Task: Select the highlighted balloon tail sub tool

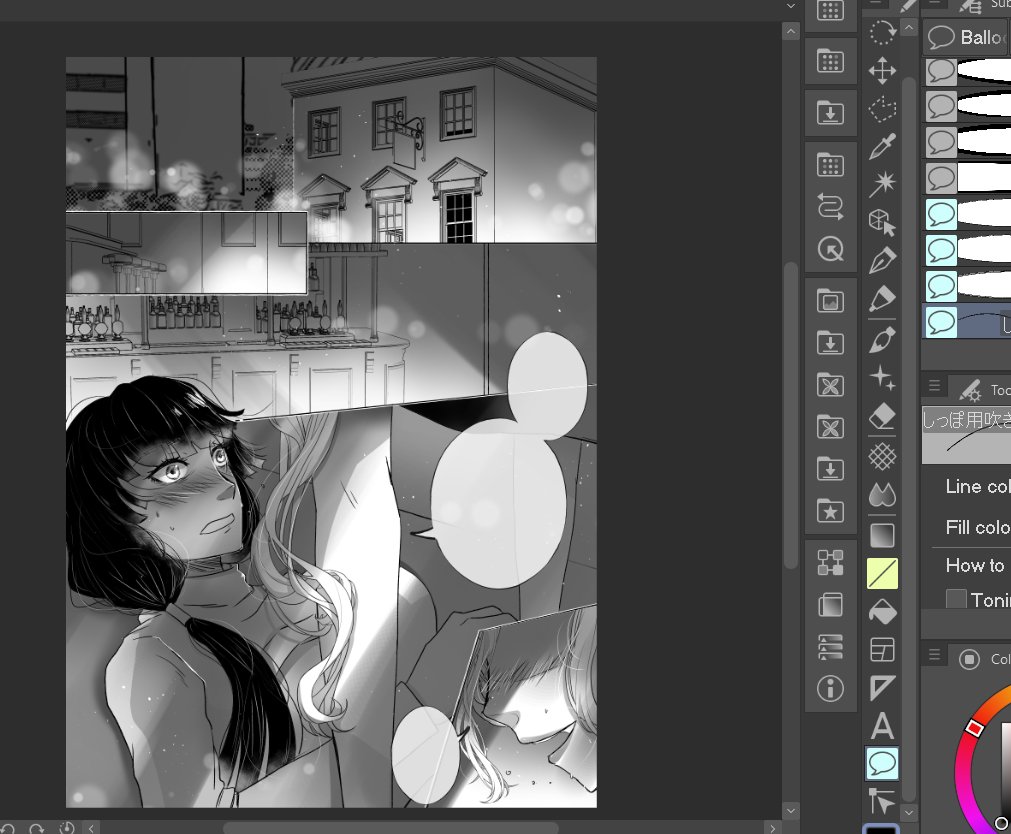Action: tap(967, 321)
